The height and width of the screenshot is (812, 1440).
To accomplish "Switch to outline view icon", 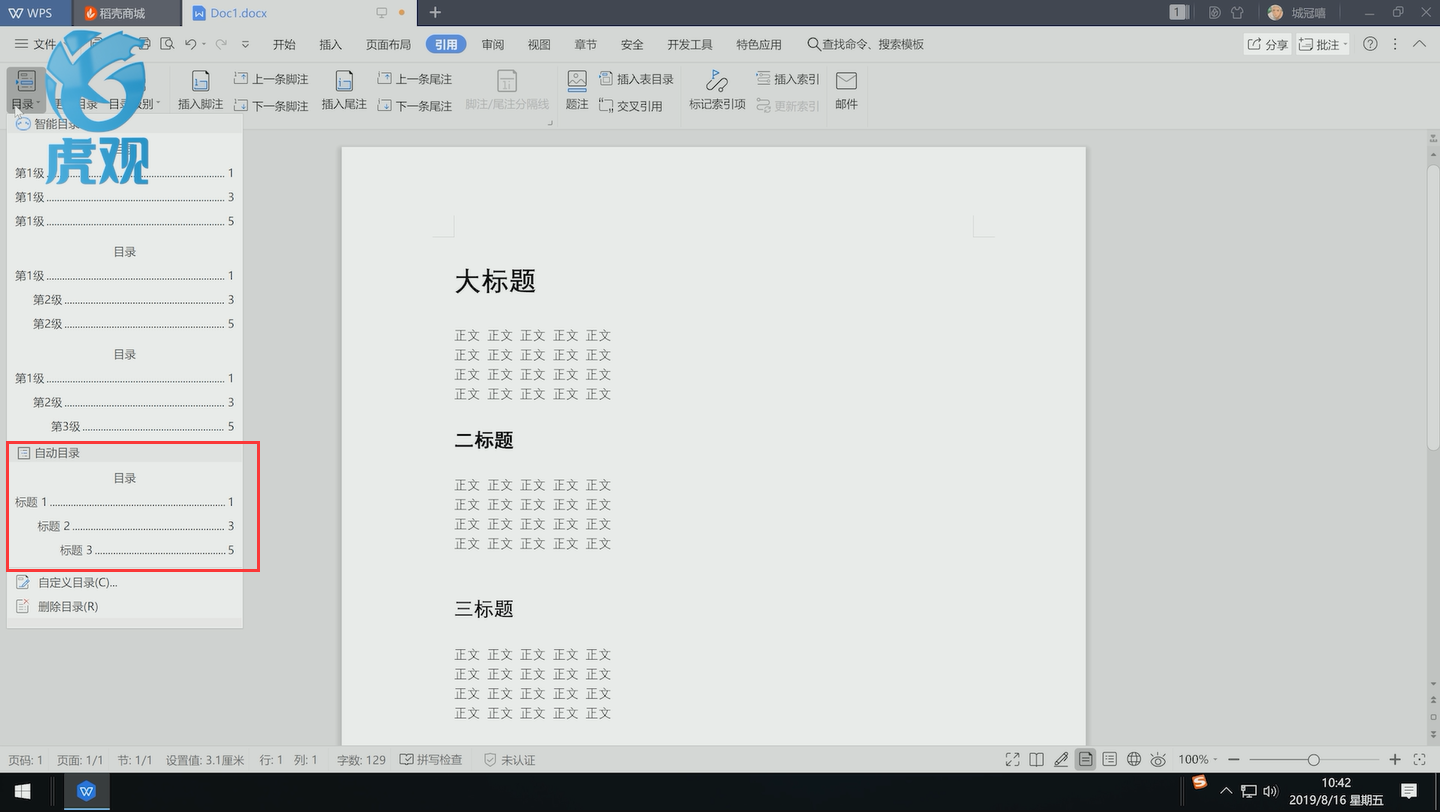I will click(1109, 760).
